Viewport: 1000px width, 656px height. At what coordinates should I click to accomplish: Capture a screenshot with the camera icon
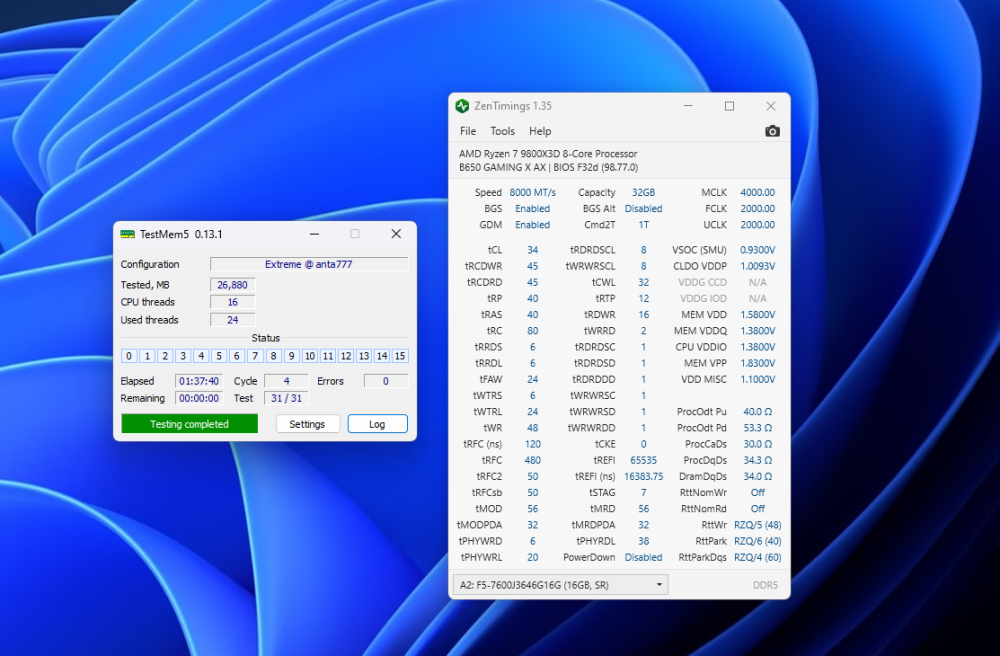pyautogui.click(x=771, y=131)
